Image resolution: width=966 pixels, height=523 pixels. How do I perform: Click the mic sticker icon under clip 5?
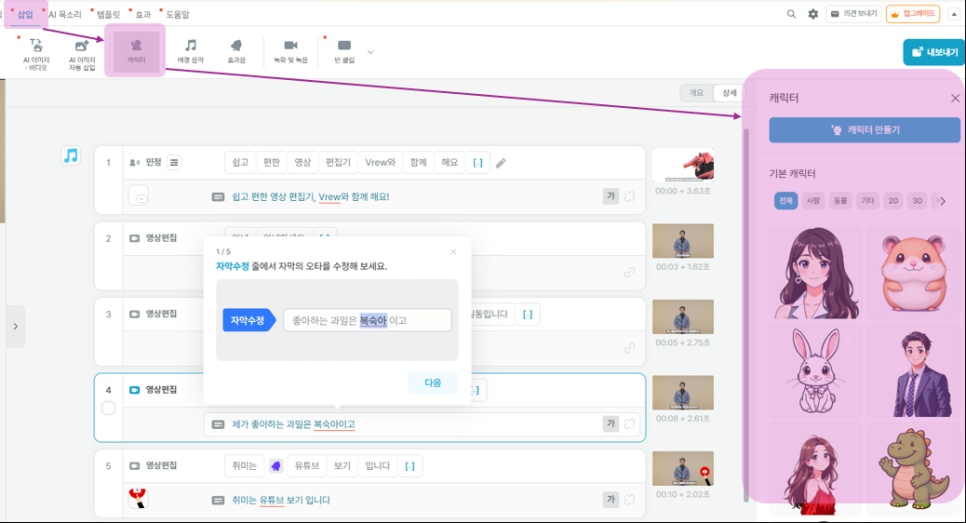tap(139, 498)
